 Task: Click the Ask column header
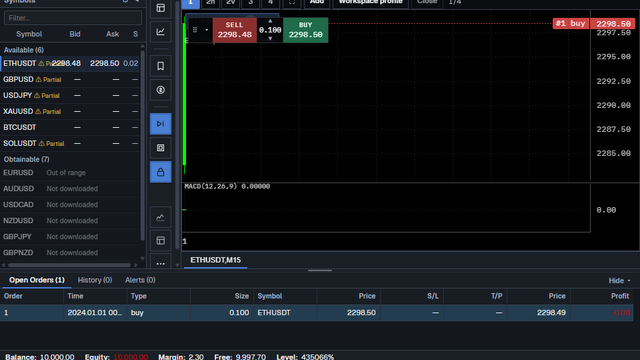click(112, 34)
